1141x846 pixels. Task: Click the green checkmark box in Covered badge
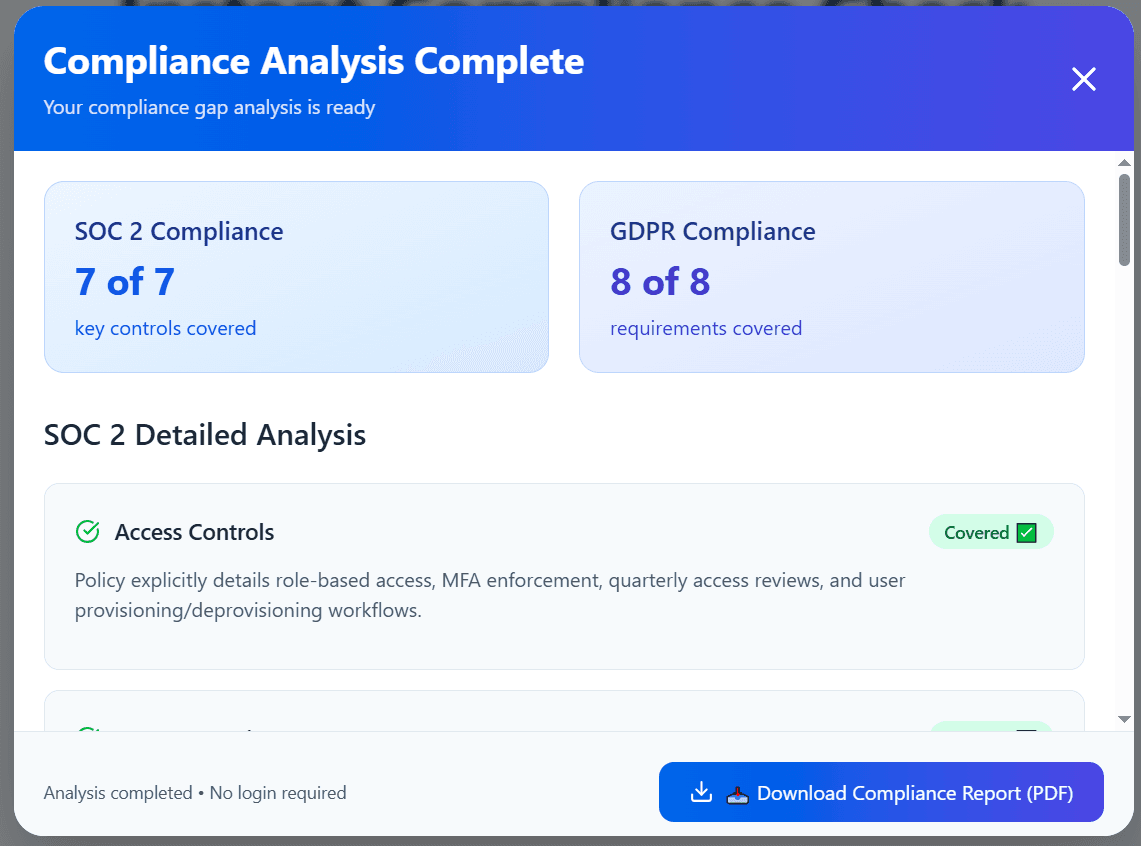click(1026, 532)
